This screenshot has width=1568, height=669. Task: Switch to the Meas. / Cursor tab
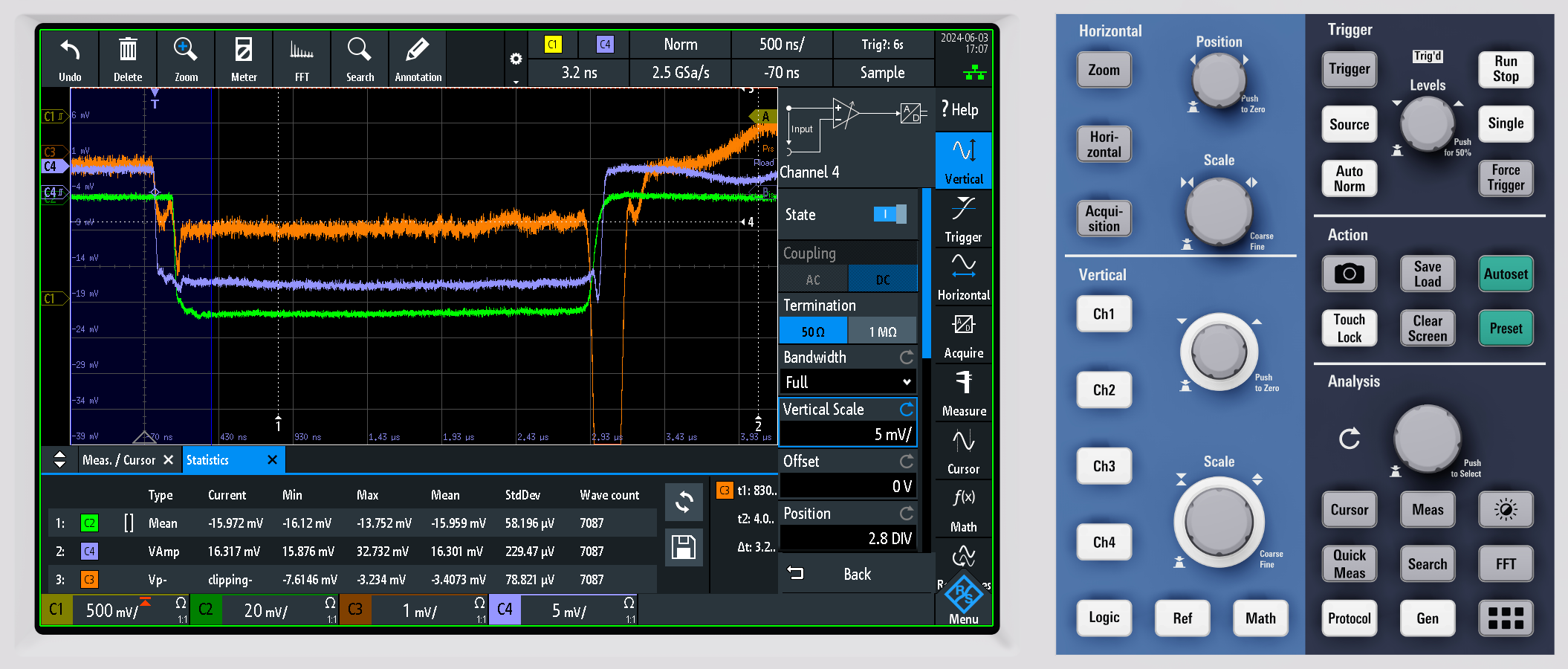point(119,460)
